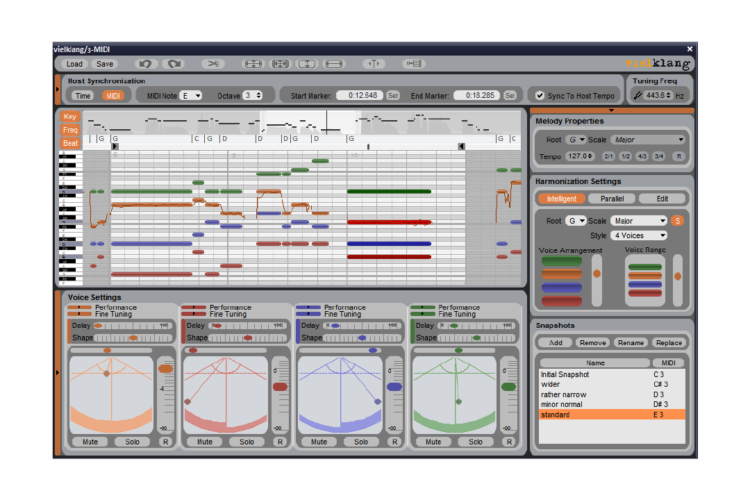Click the tuning fork icon
Viewport: 750px width, 500px height.
point(637,95)
